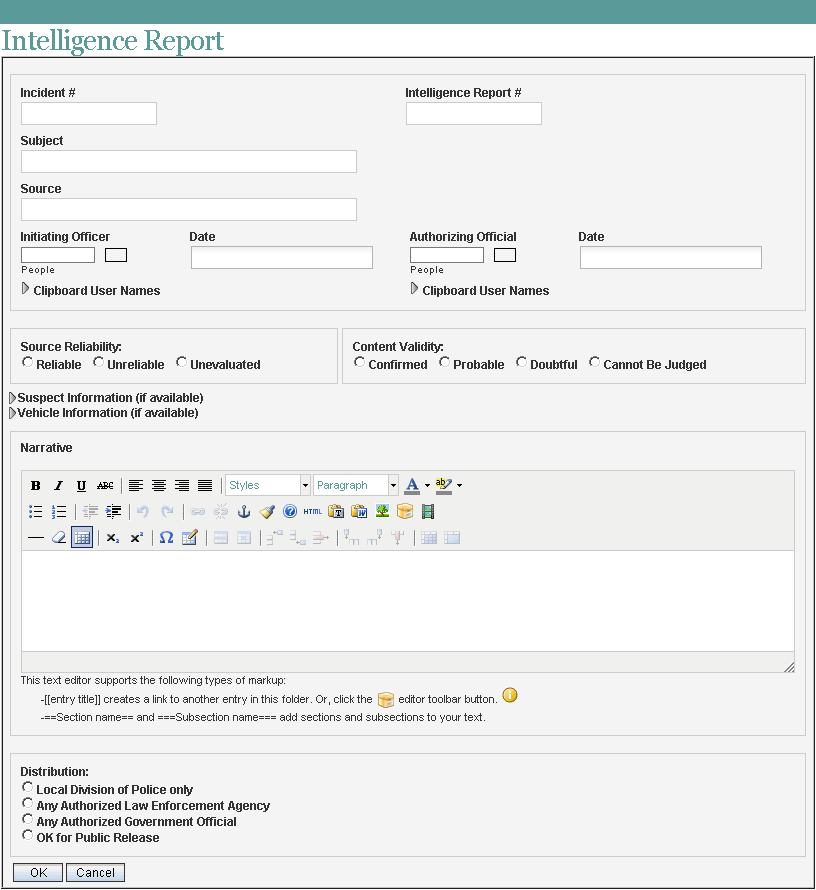This screenshot has height=890, width=816.
Task: Toggle underline formatting
Action: (x=81, y=485)
